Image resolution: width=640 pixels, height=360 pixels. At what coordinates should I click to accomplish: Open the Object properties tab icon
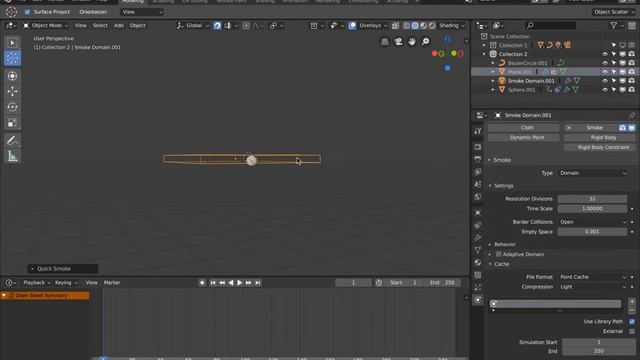478,213
